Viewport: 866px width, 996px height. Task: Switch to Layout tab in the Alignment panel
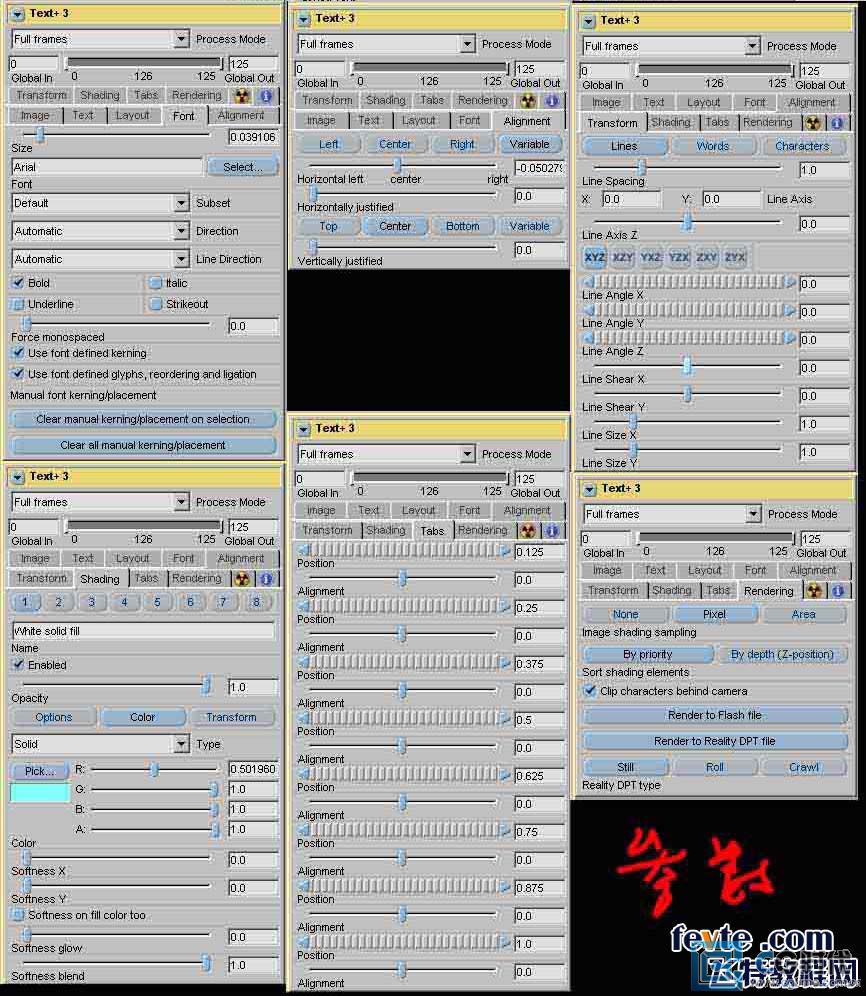coord(419,121)
